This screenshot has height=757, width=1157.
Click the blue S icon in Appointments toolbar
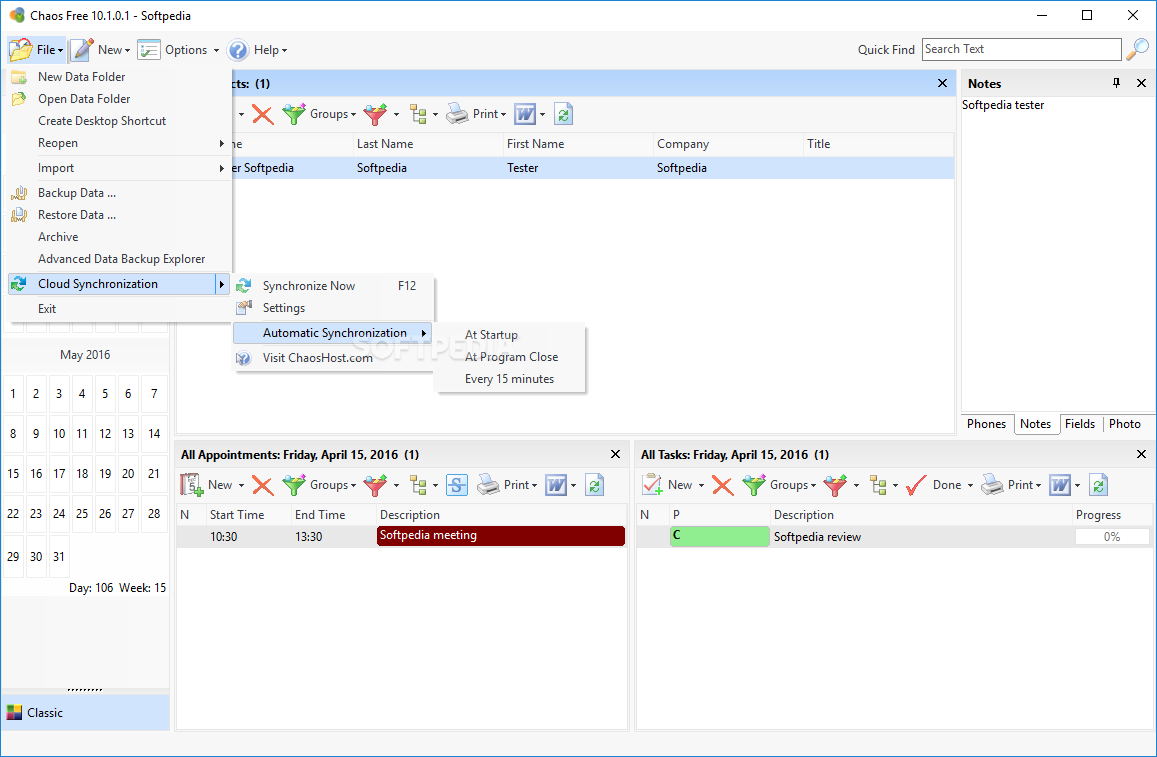pyautogui.click(x=457, y=485)
